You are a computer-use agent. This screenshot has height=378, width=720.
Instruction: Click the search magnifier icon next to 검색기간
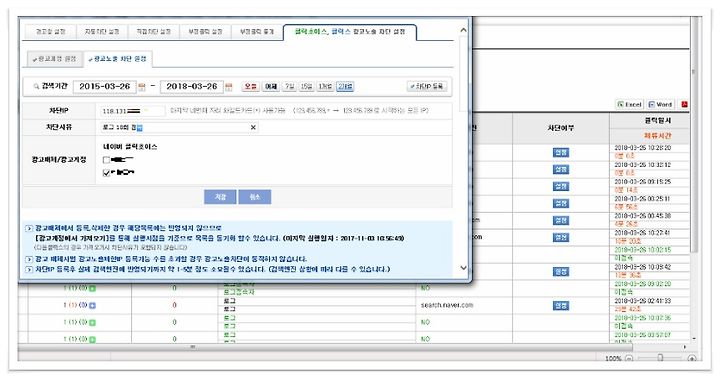(36, 86)
